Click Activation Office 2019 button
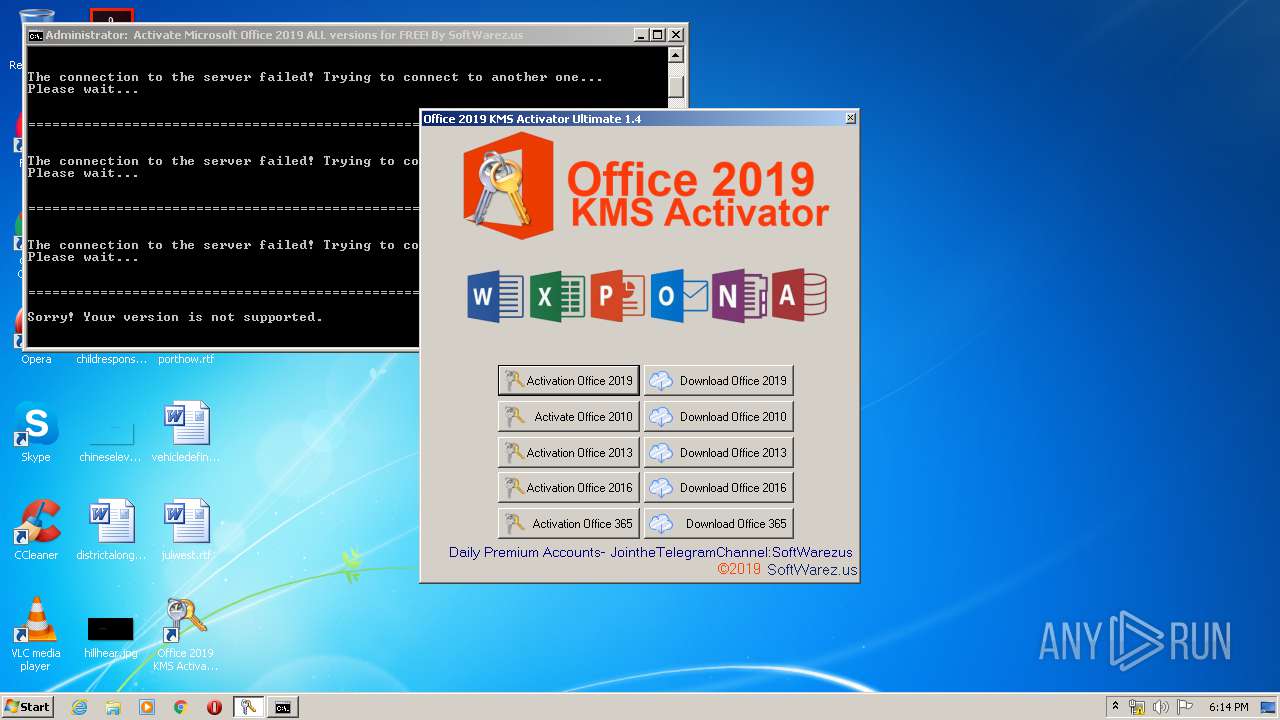The width and height of the screenshot is (1280, 720). coord(568,380)
